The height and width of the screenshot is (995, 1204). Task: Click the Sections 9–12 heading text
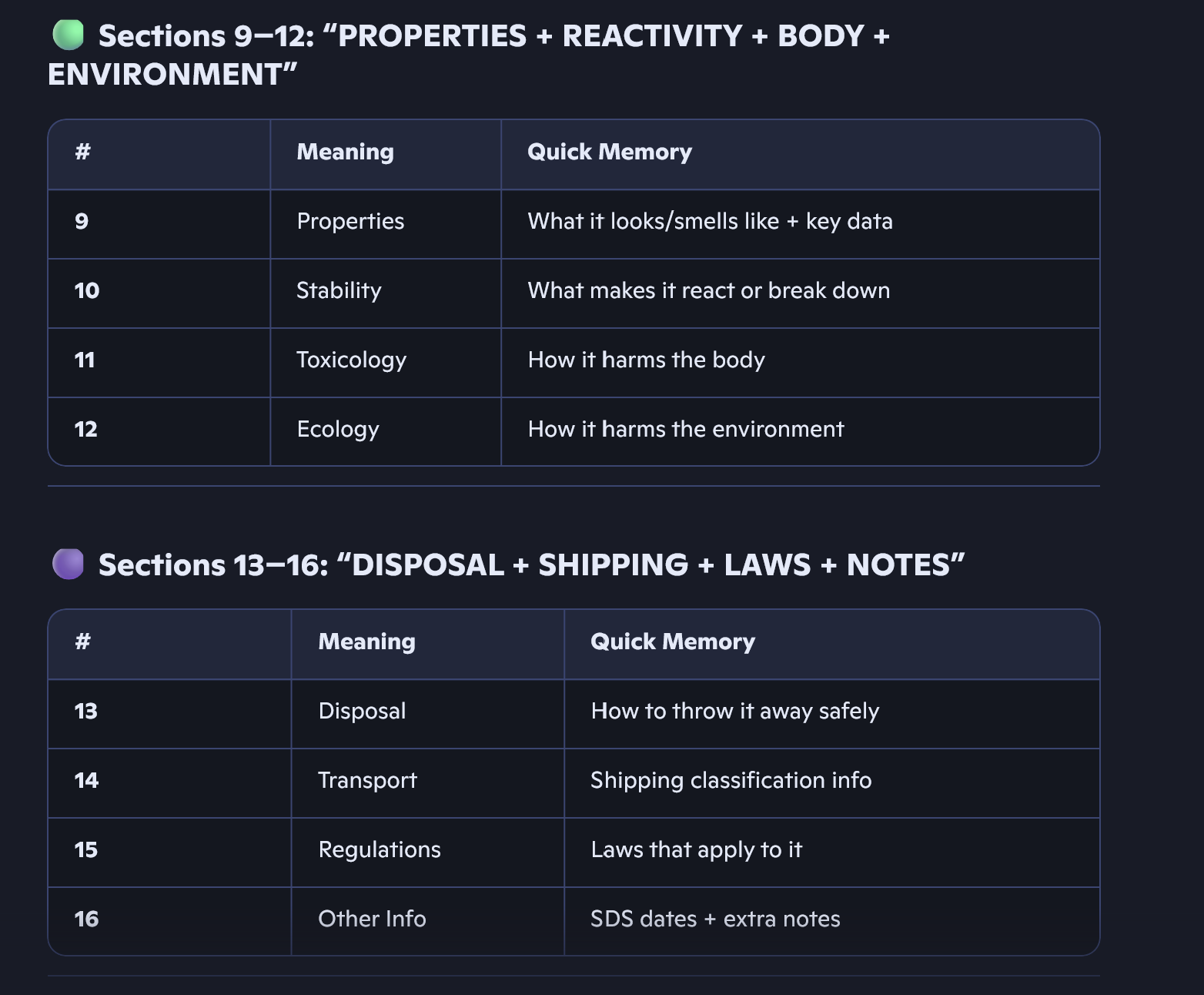pyautogui.click(x=493, y=37)
